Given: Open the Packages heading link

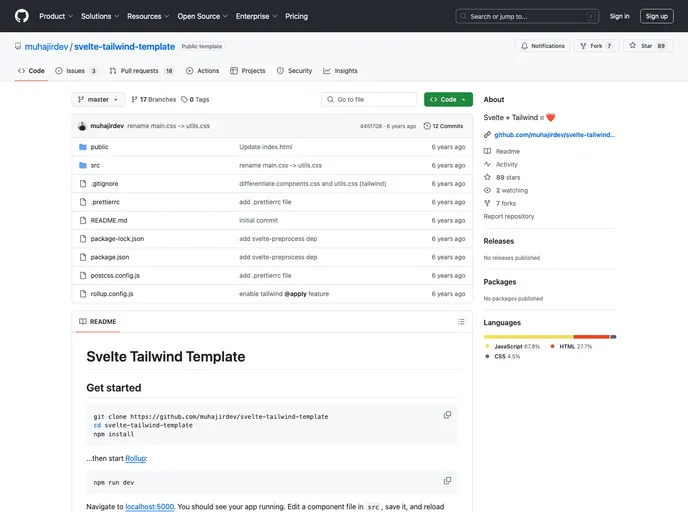Looking at the screenshot, I should pyautogui.click(x=500, y=282).
